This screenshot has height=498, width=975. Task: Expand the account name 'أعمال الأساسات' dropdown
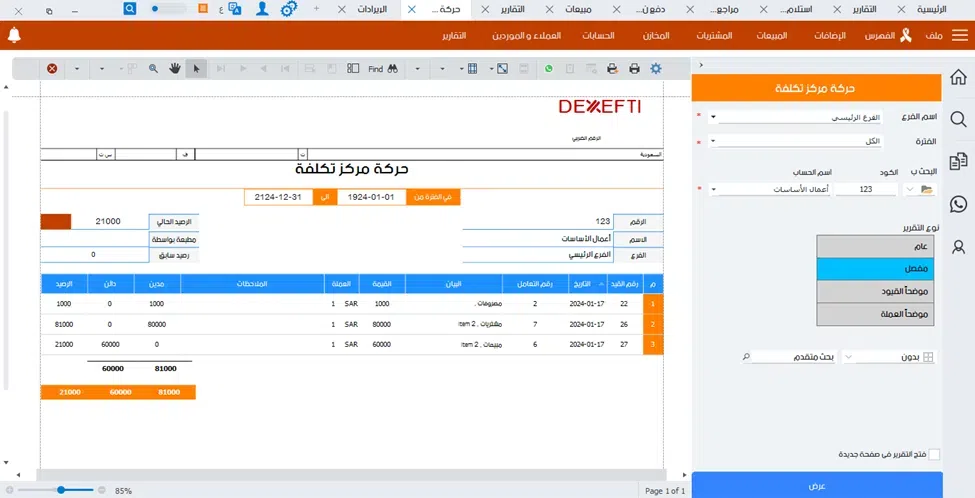pos(713,189)
